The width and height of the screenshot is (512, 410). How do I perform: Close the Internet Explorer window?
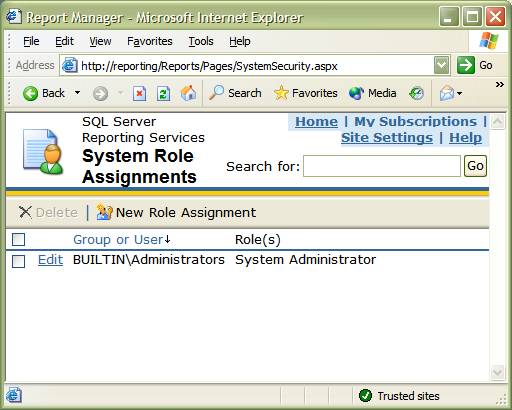point(495,16)
